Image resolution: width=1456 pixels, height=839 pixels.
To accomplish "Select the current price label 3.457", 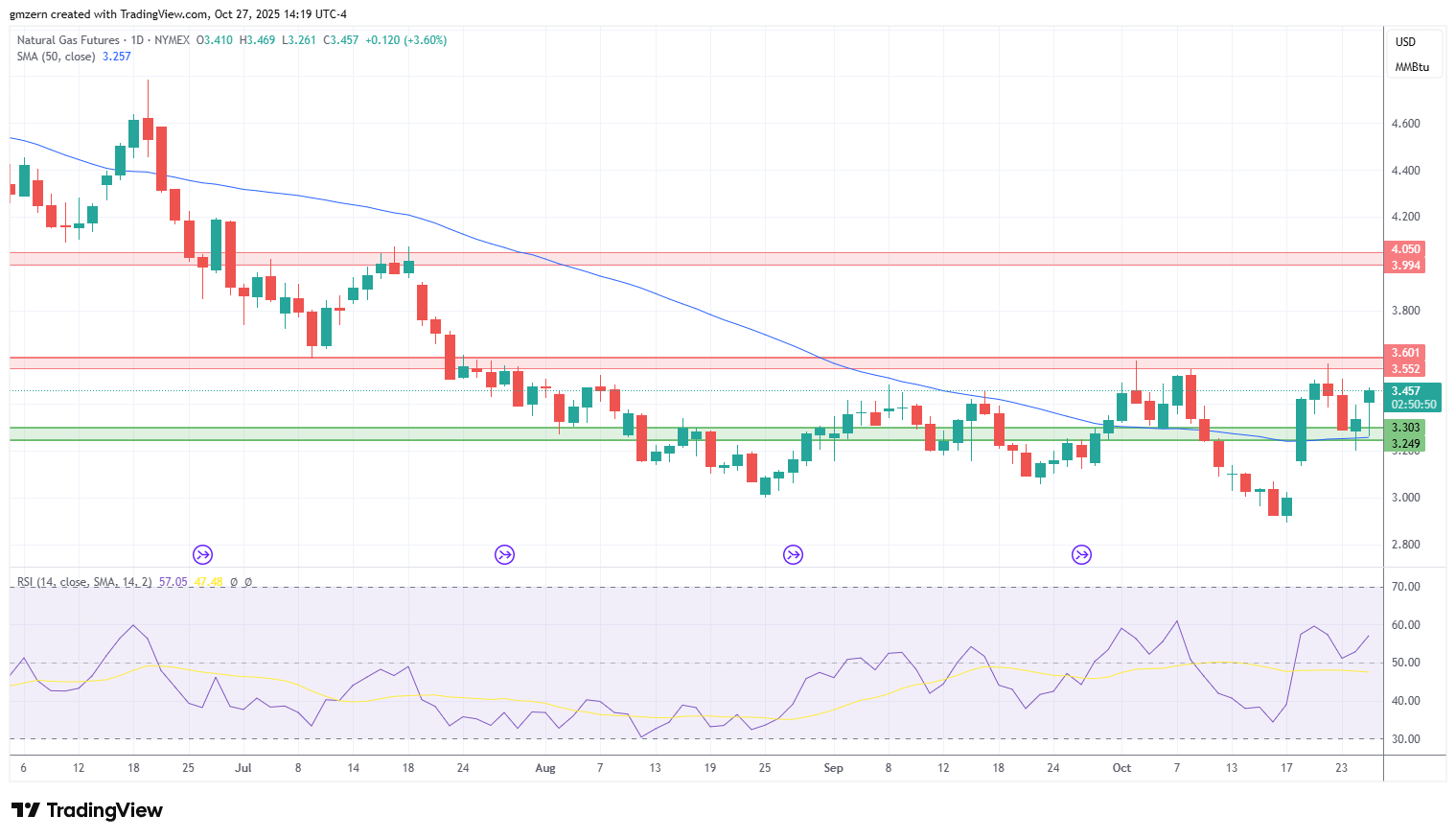I will 1405,391.
